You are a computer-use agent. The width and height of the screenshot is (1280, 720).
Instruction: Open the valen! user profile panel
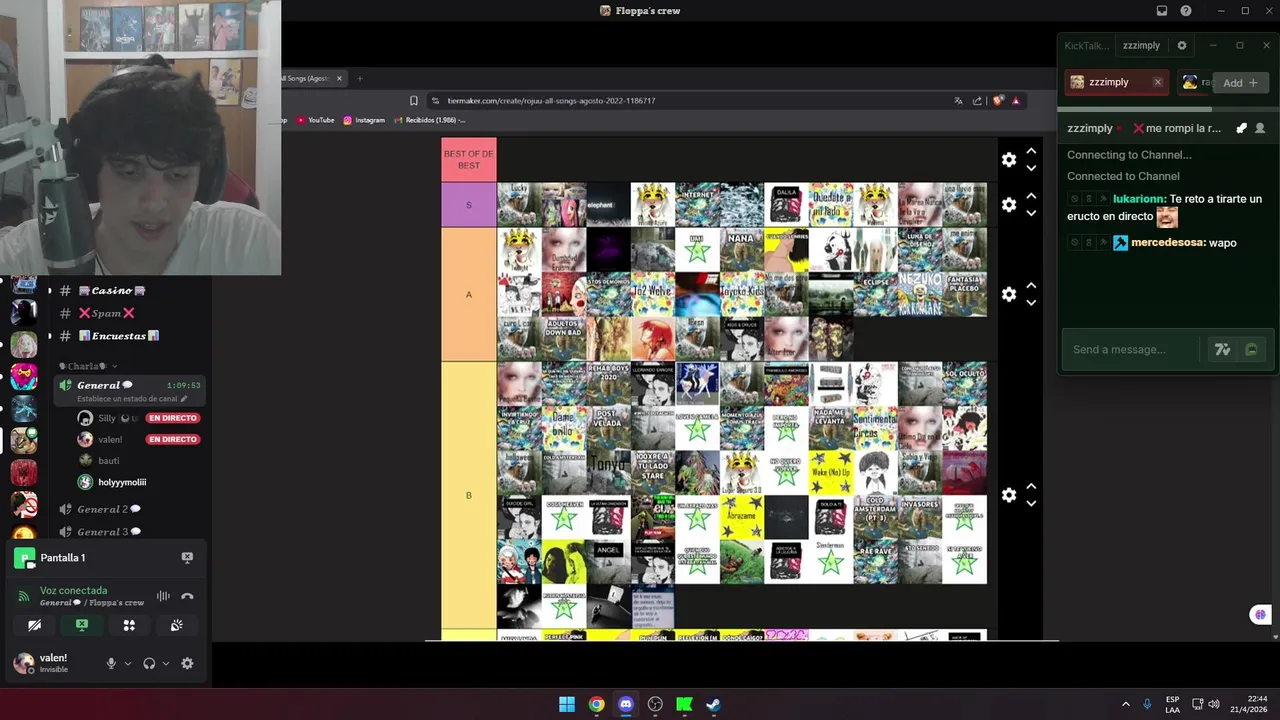pos(55,663)
